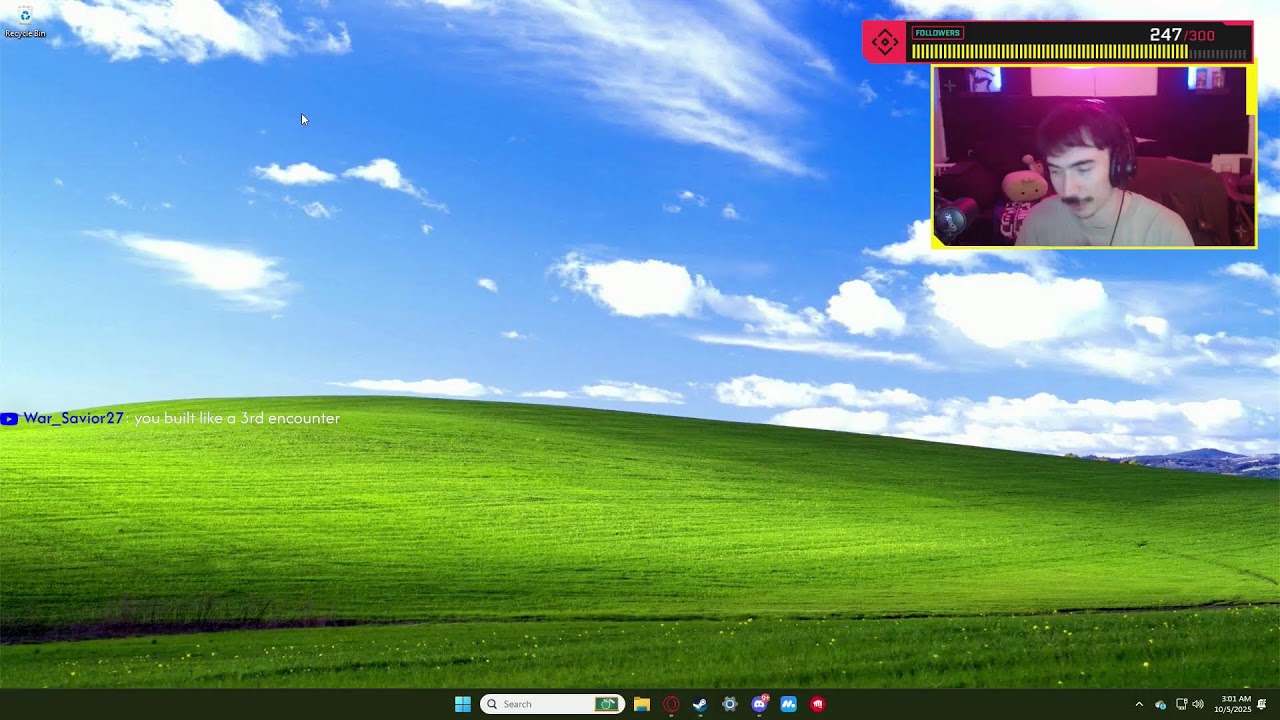Open the red fist app on taskbar

point(817,704)
